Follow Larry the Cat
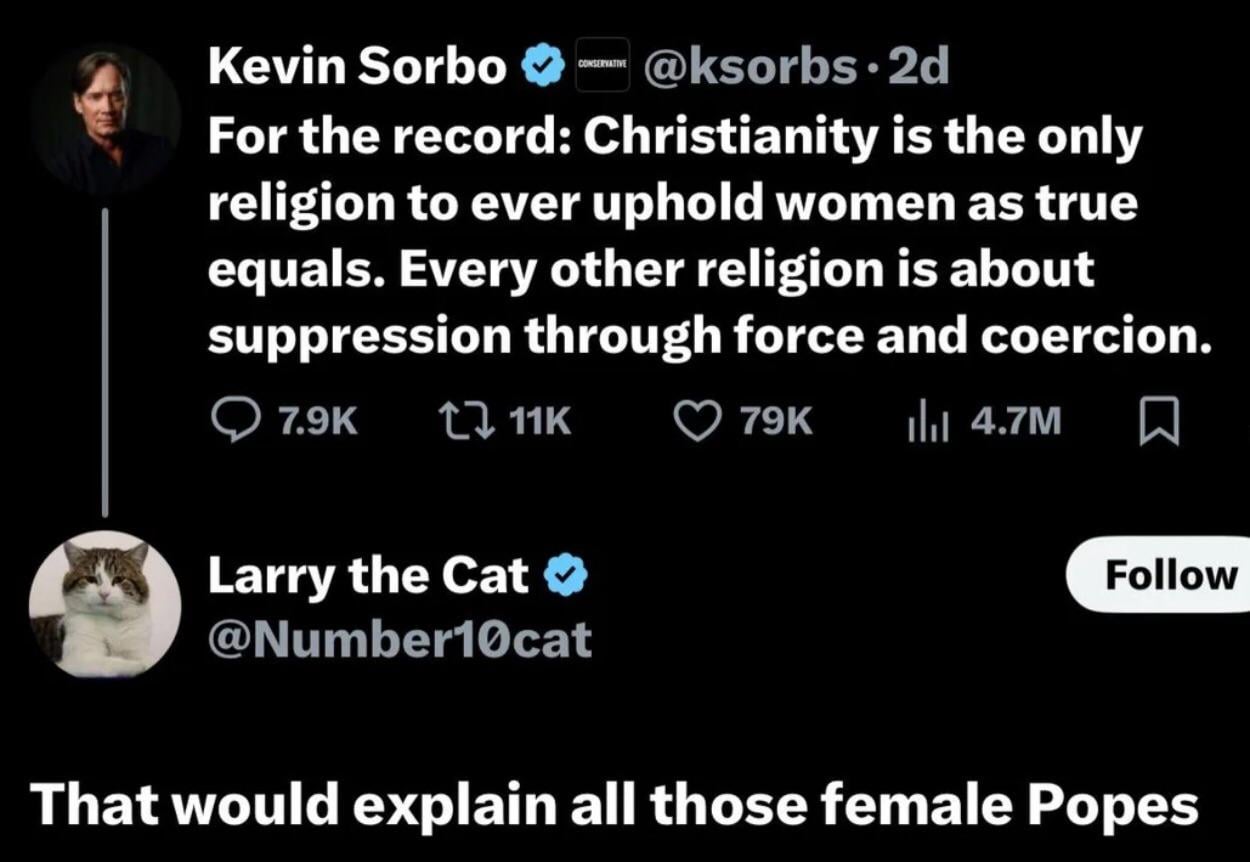The image size is (1250, 862). click(x=1168, y=574)
